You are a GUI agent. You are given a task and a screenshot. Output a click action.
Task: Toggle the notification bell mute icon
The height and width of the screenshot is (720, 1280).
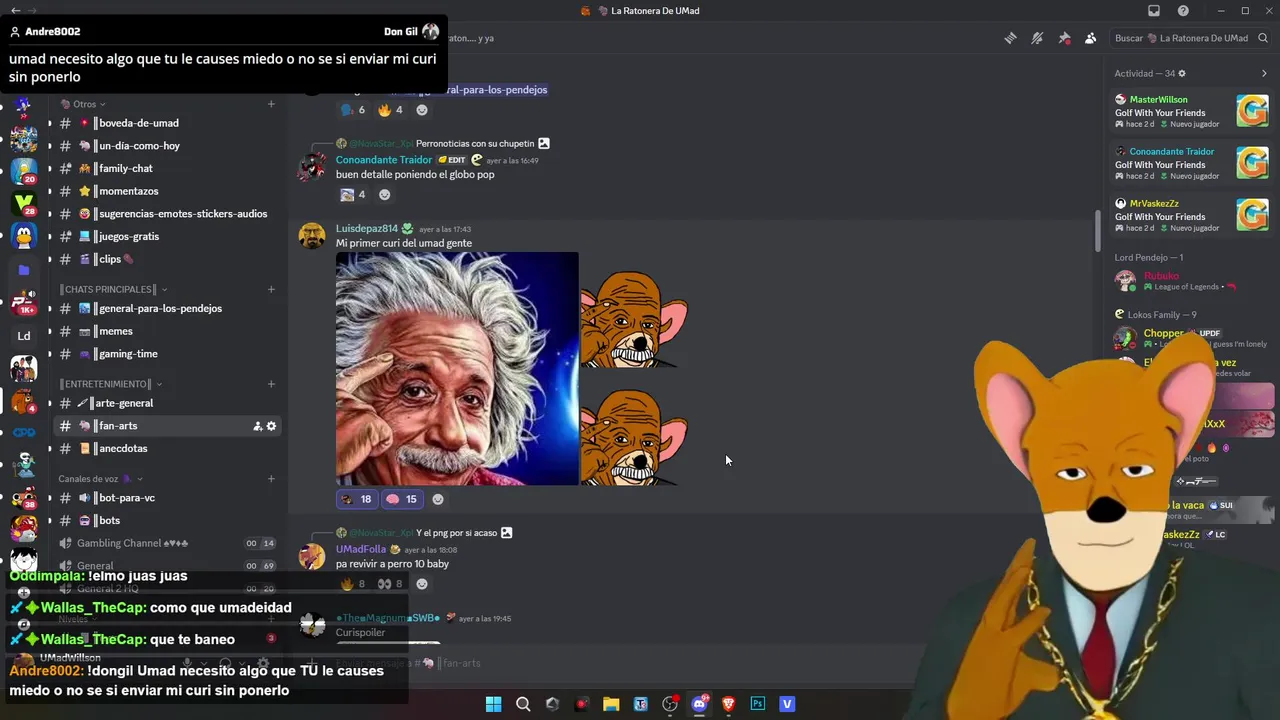tap(1037, 38)
